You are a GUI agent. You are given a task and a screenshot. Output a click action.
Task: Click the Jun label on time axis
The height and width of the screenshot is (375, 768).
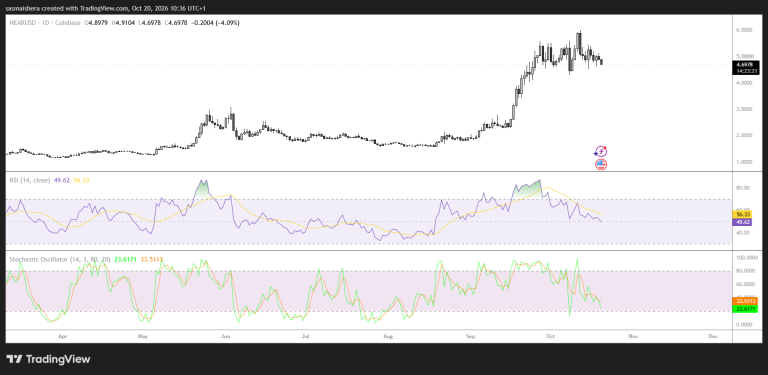pyautogui.click(x=226, y=336)
